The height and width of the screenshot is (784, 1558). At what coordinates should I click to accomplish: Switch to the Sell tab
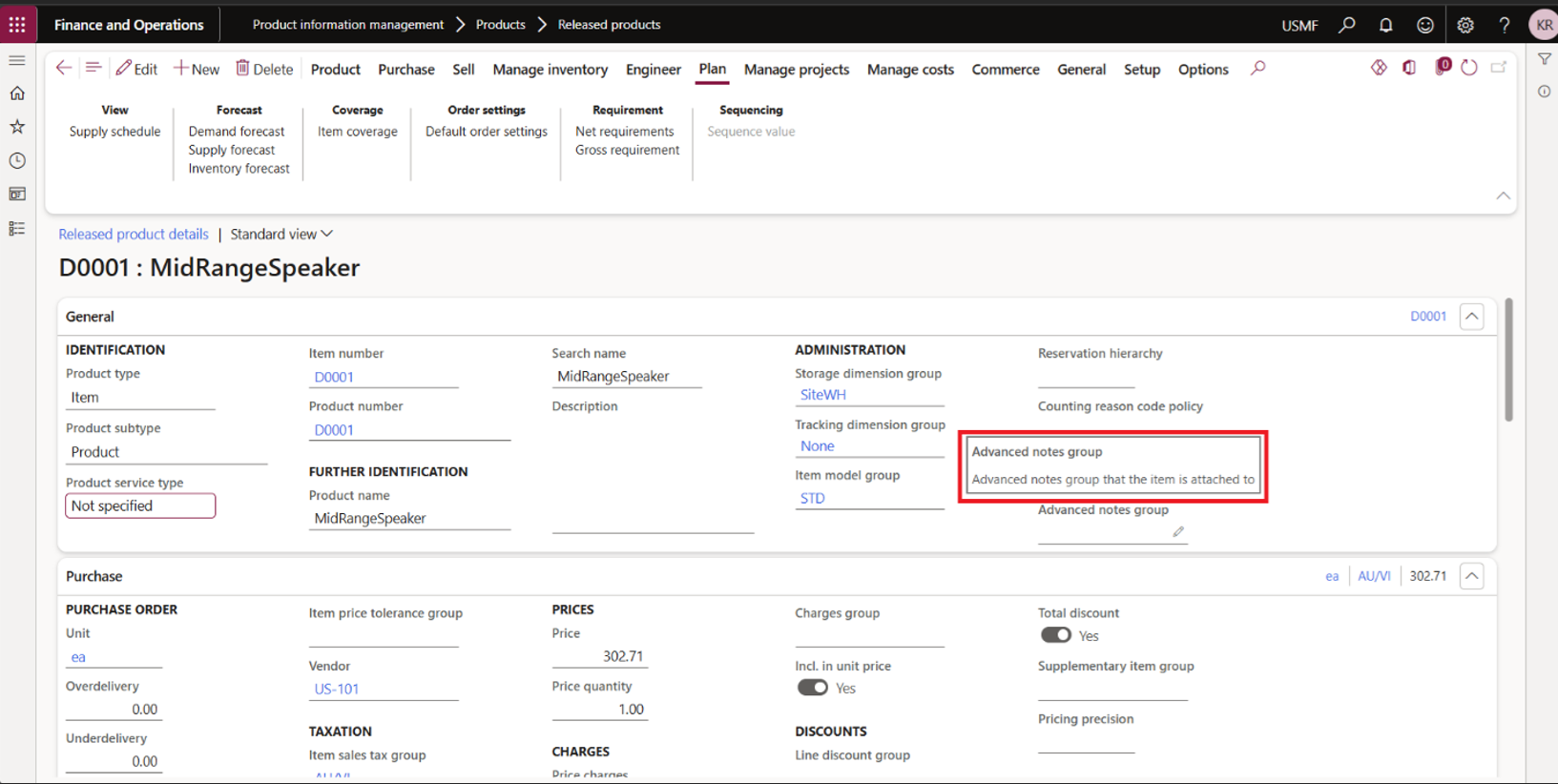pyautogui.click(x=464, y=70)
